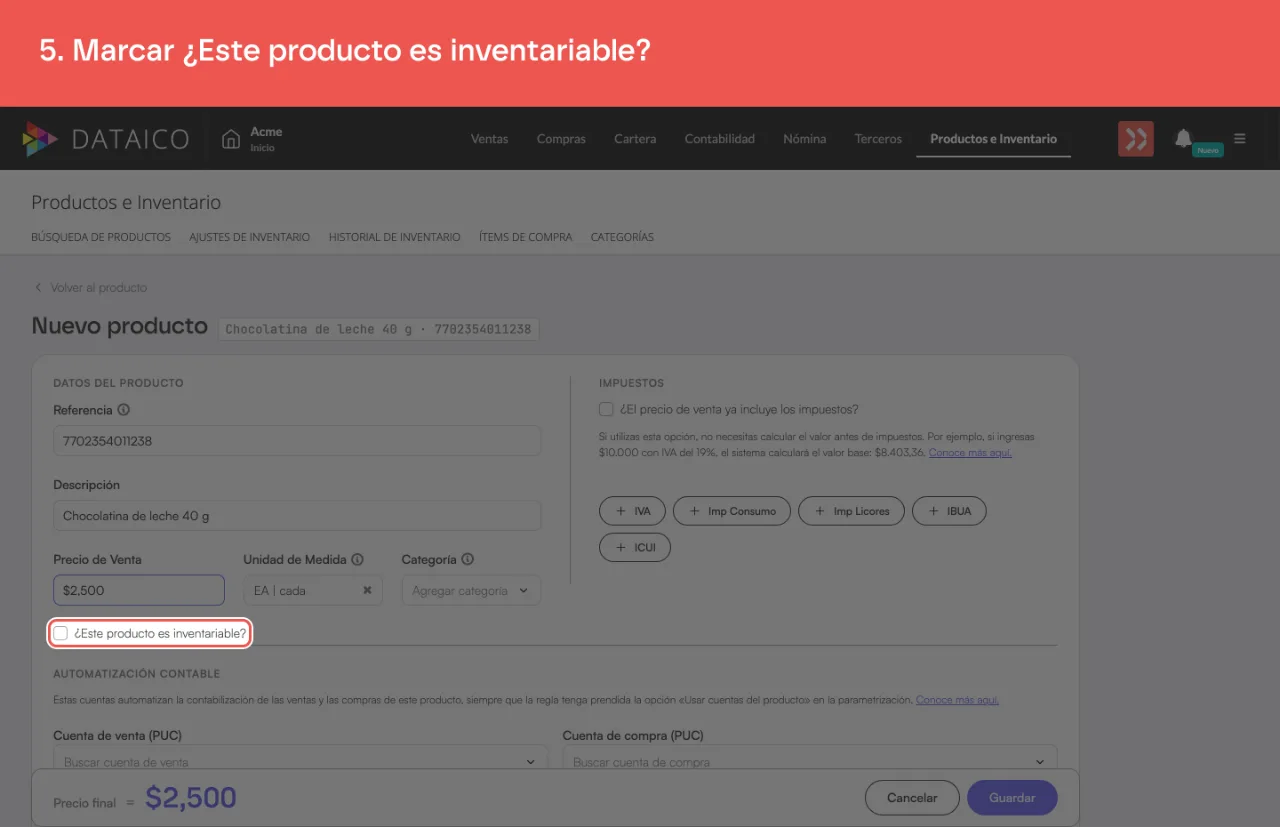Viewport: 1280px width, 827px height.
Task: Click the Cancelar button
Action: 912,798
